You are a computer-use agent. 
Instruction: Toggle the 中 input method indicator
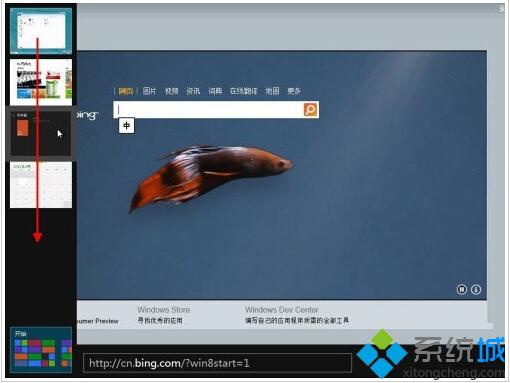pyautogui.click(x=127, y=126)
